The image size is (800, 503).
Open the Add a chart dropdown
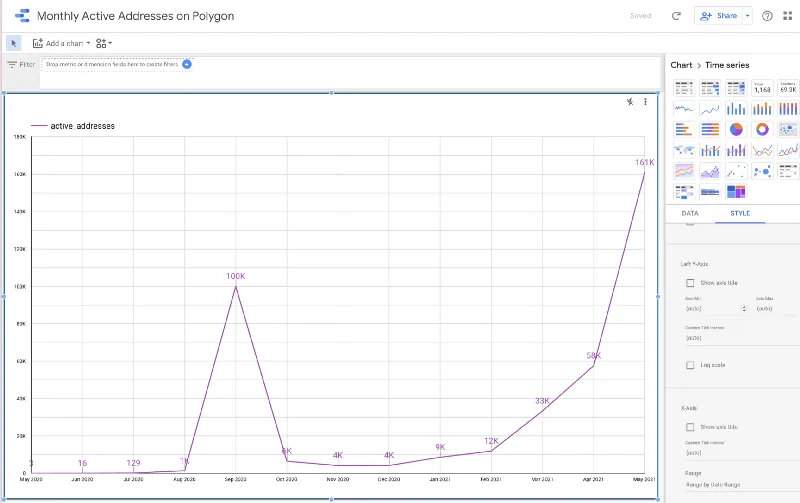click(61, 43)
